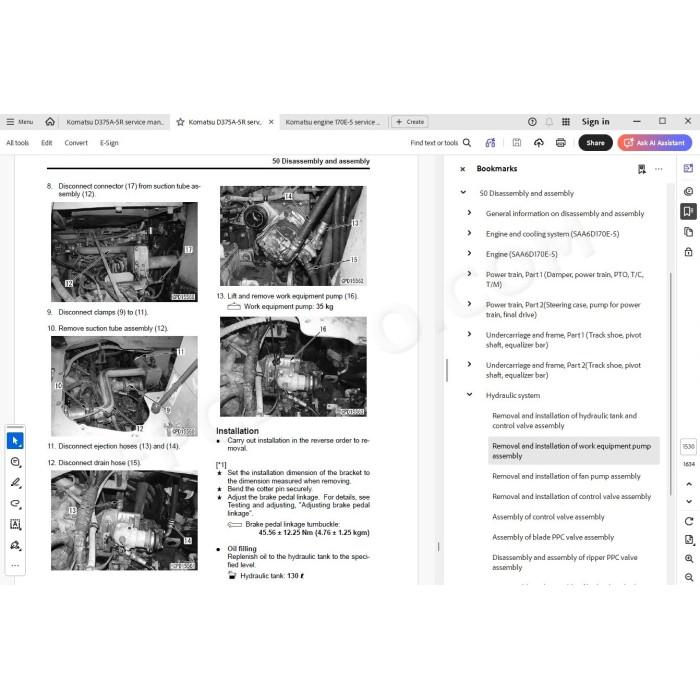Open the apps grid icon
Viewport: 700px width, 700px height.
[566, 121]
